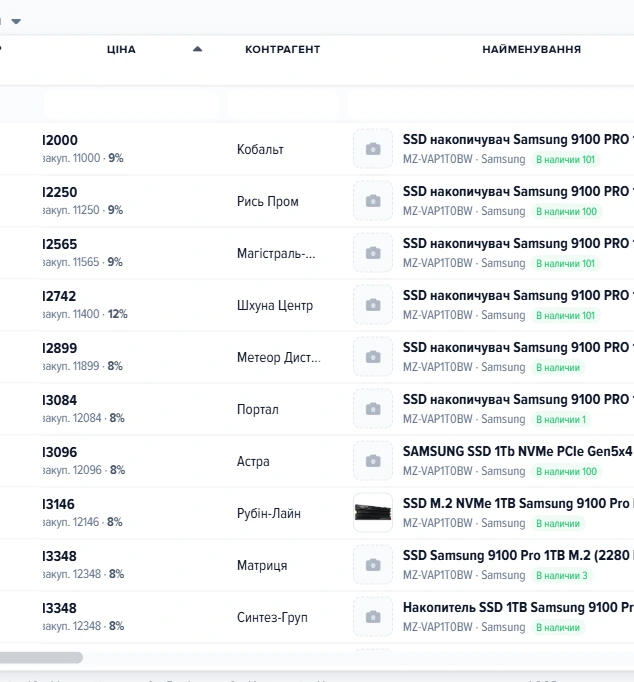Screen dimensions: 634x682
Task: Focus the КОНТРАГЕНТ filter input field
Action: click(x=284, y=104)
